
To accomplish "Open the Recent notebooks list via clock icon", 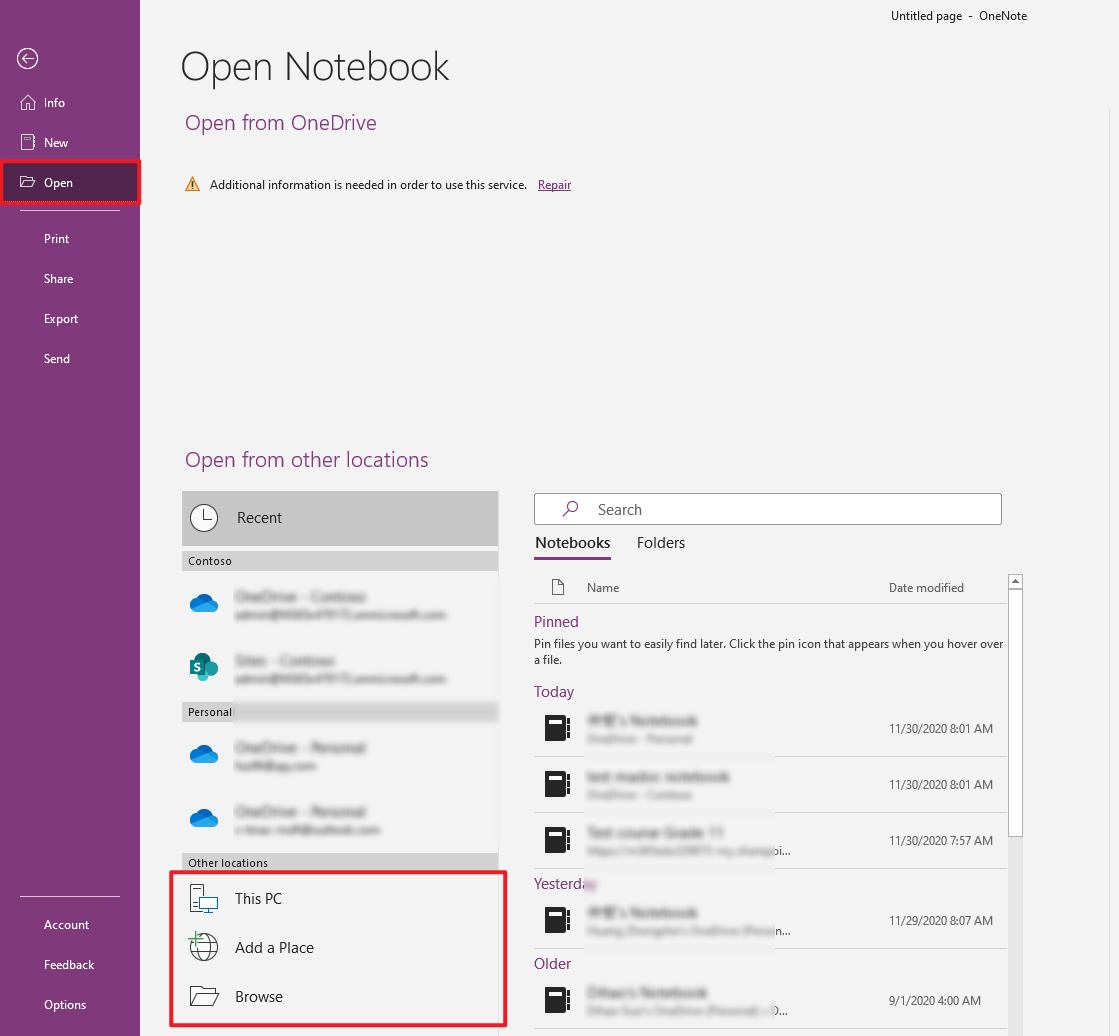I will click(204, 517).
